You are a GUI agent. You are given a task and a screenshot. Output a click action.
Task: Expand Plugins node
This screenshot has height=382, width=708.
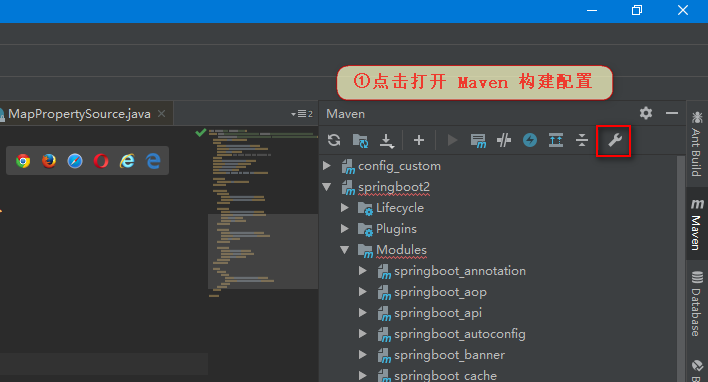pyautogui.click(x=345, y=228)
